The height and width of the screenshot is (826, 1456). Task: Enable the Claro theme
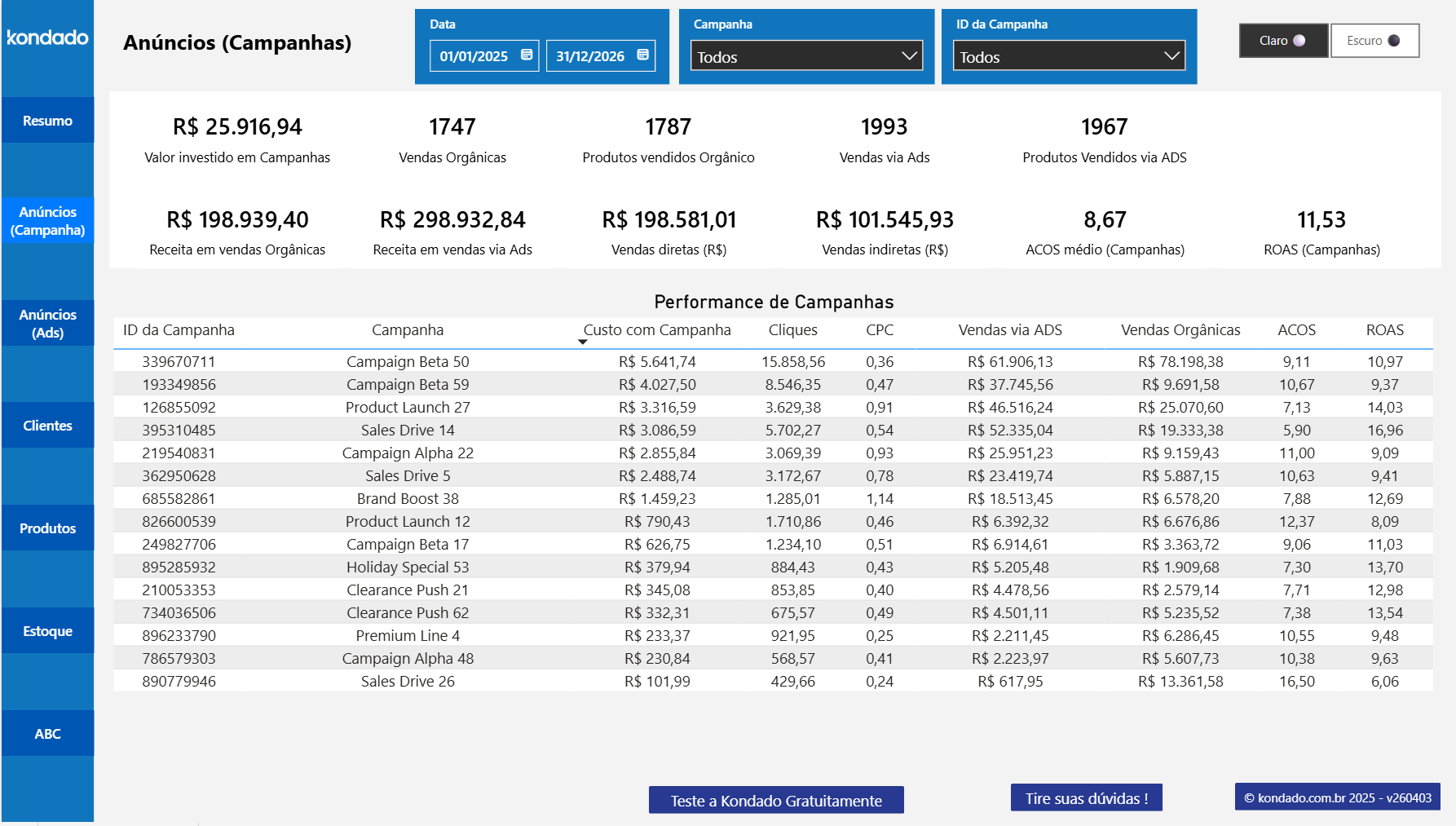point(1282,40)
